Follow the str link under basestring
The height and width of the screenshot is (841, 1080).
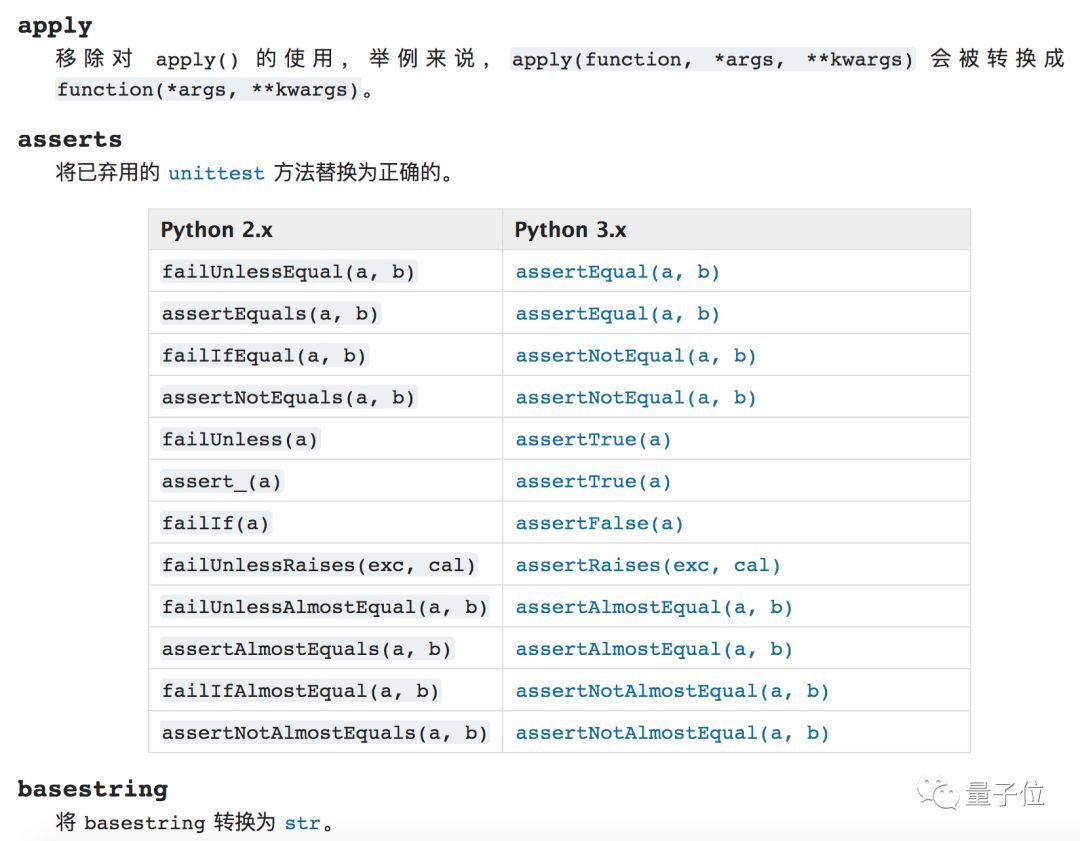pos(302,824)
